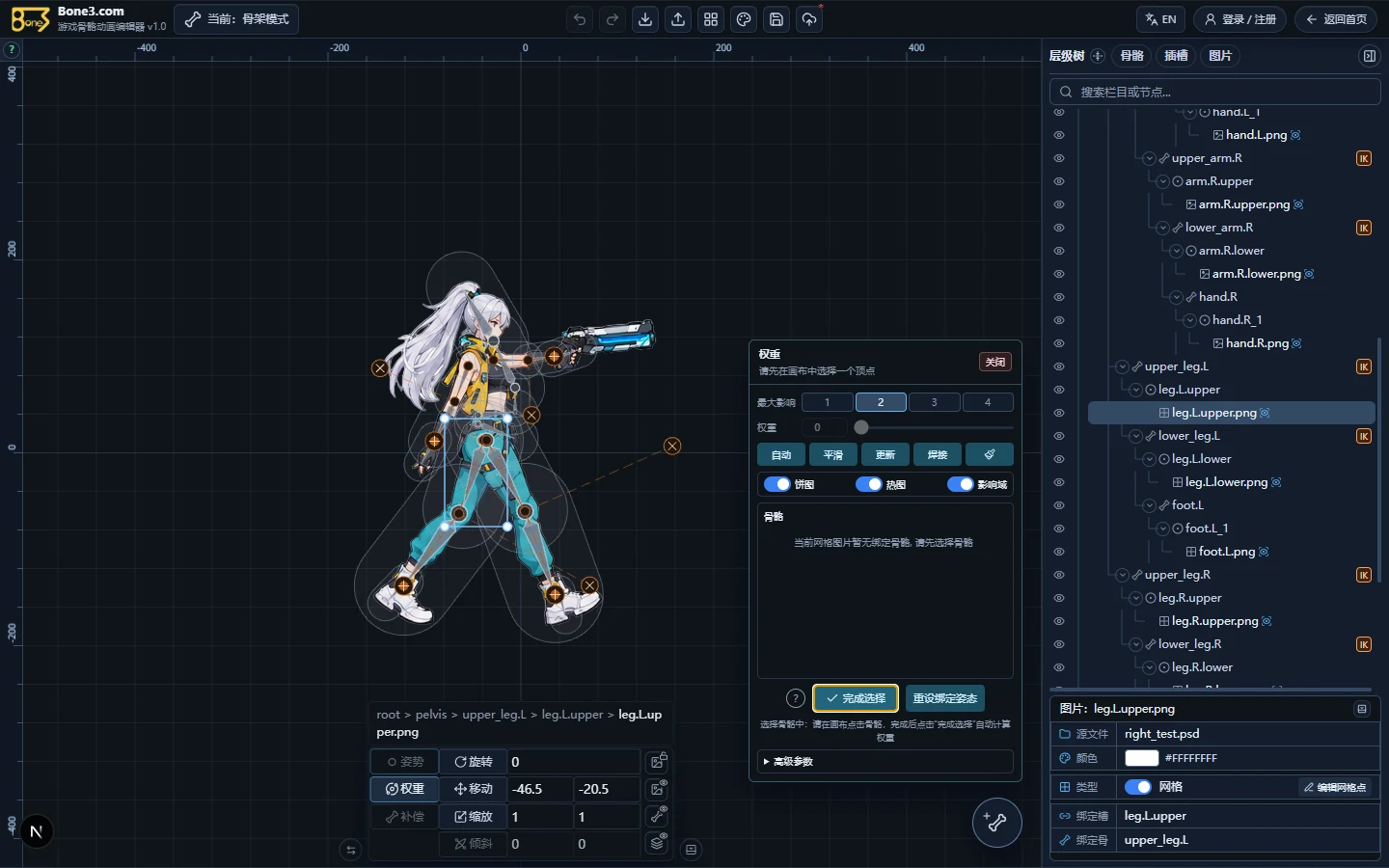The width and height of the screenshot is (1389, 868).
Task: Collapse the upper_leg.L tree node
Action: tap(1122, 366)
